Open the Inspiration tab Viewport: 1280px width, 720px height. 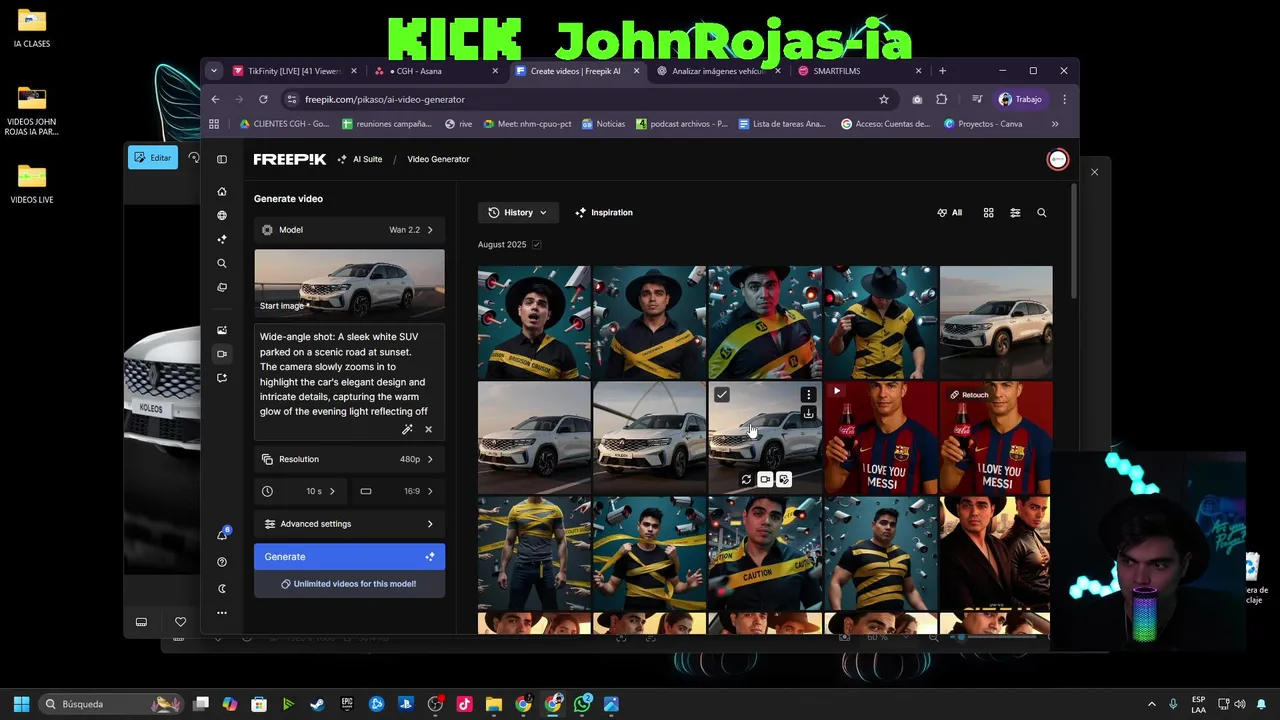tap(604, 213)
